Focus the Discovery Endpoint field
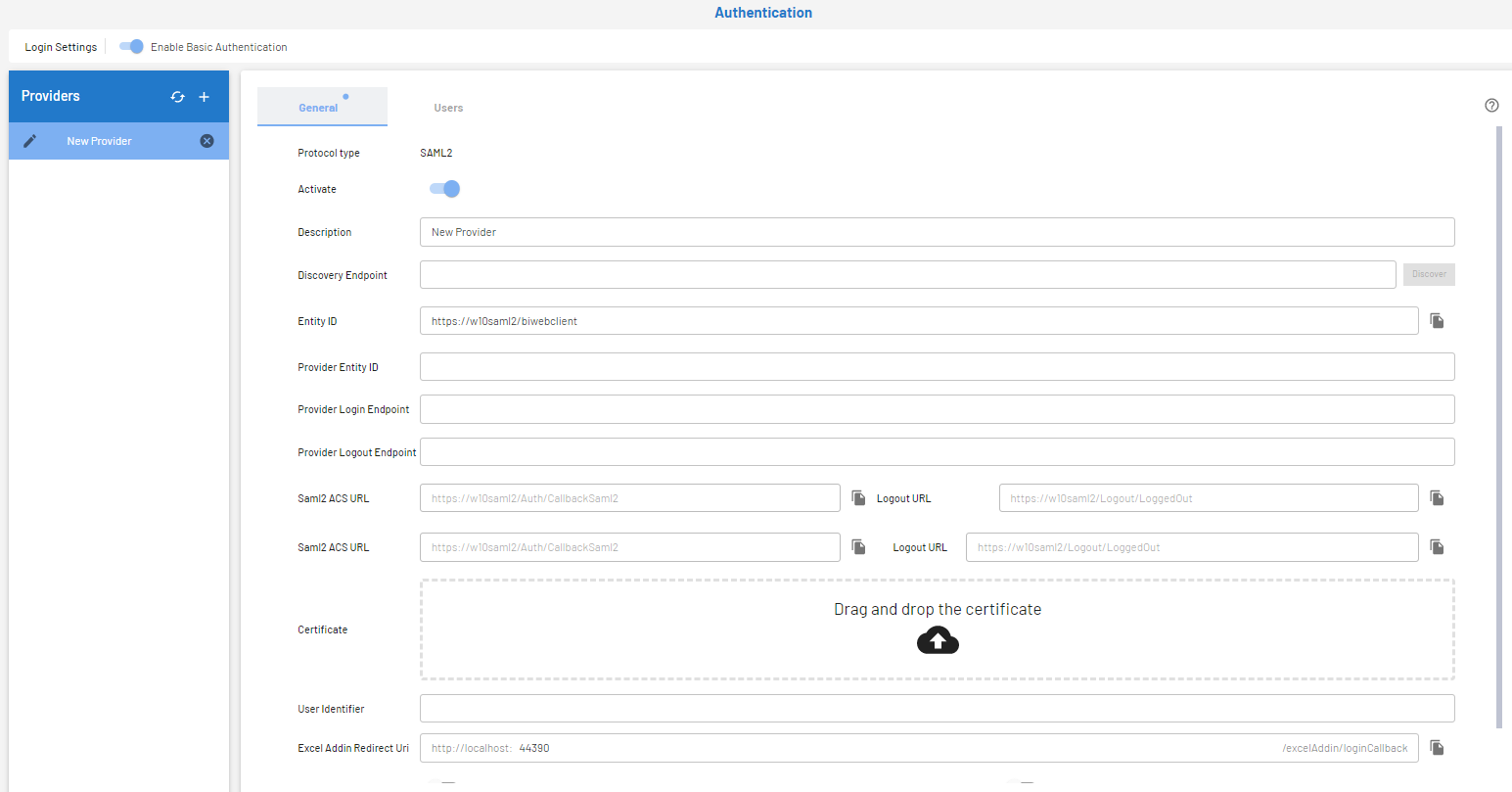1512x792 pixels. point(907,275)
